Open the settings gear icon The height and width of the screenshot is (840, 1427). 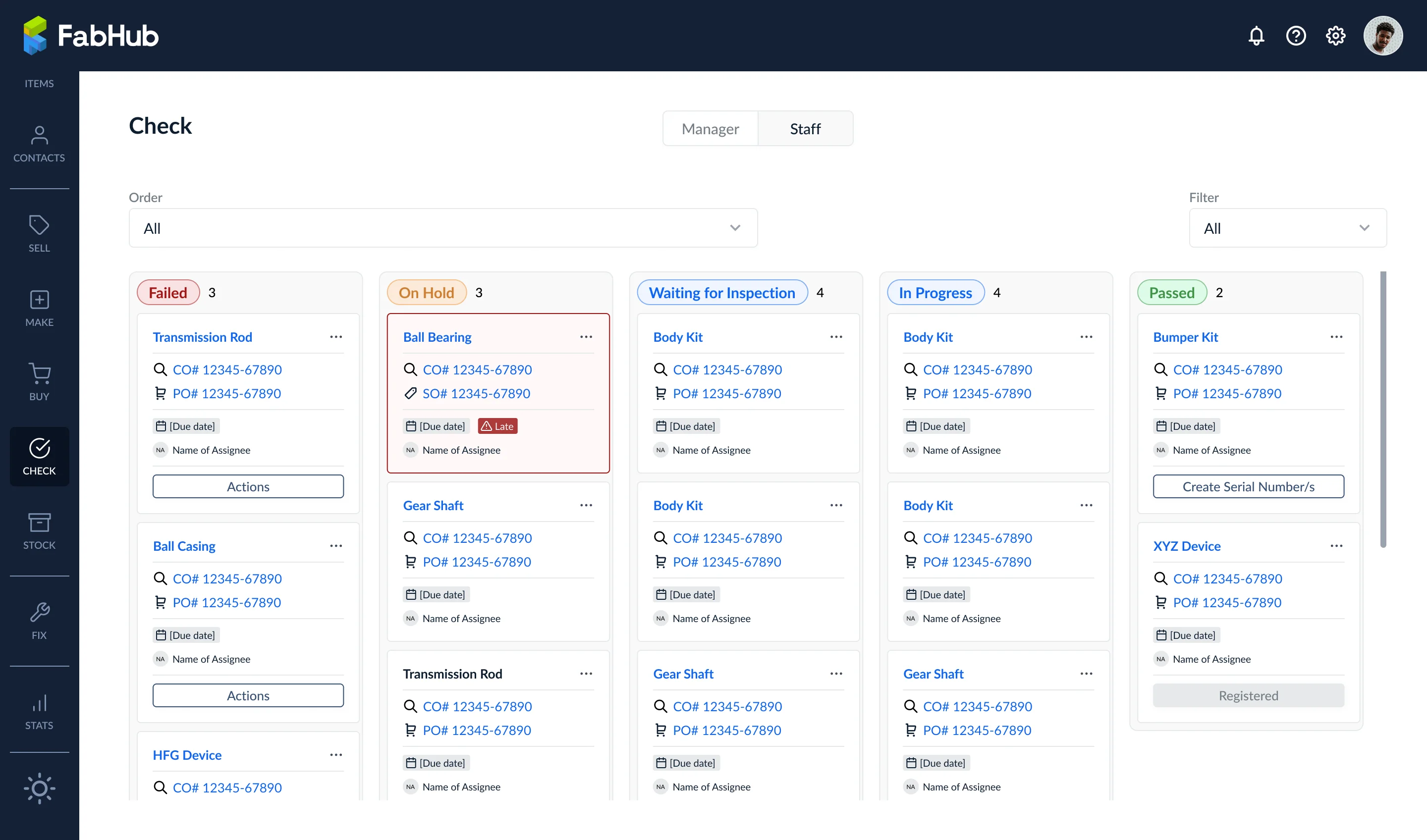[x=1335, y=36]
